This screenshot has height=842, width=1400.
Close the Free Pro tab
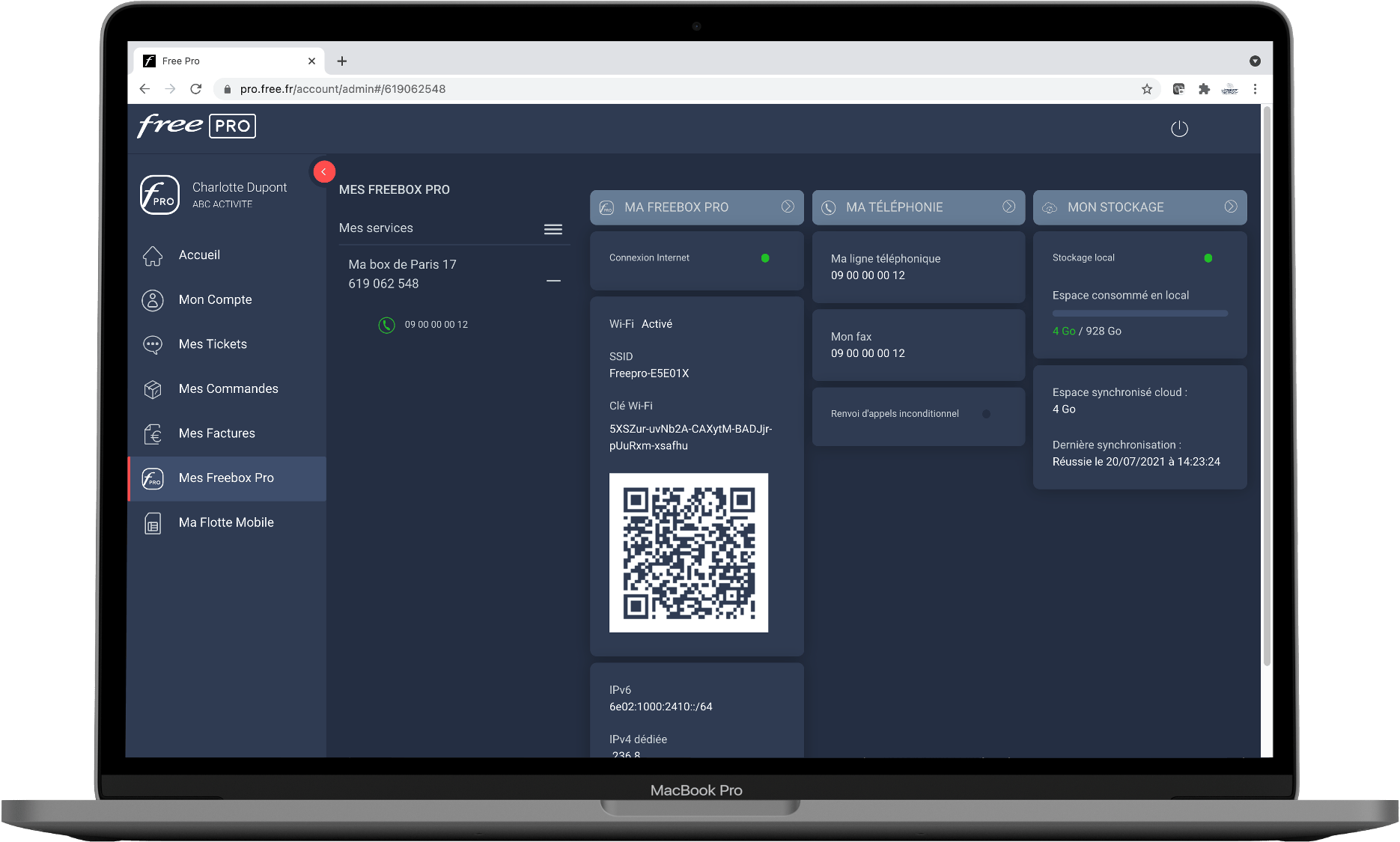pyautogui.click(x=311, y=61)
